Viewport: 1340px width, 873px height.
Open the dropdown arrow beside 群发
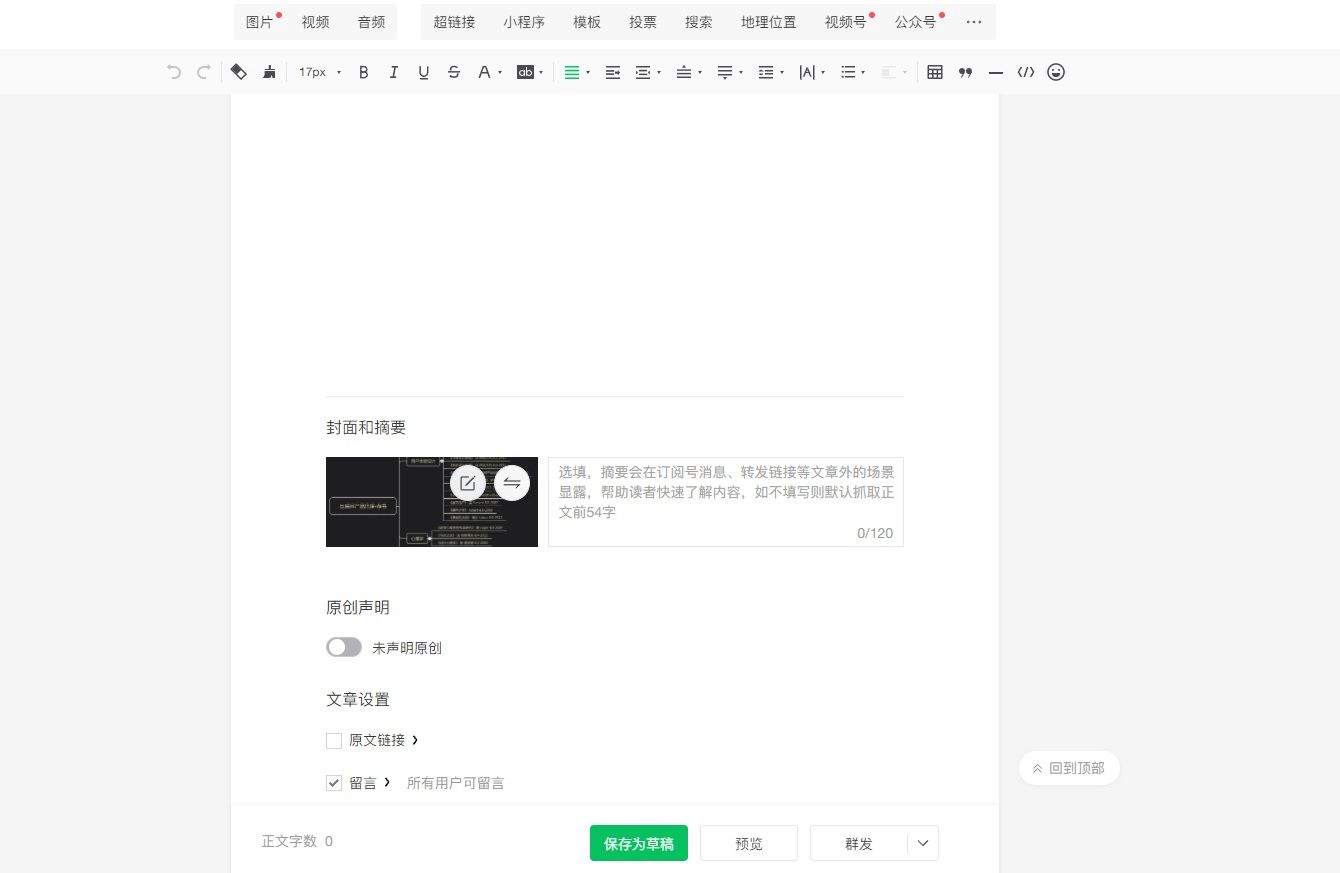(923, 843)
